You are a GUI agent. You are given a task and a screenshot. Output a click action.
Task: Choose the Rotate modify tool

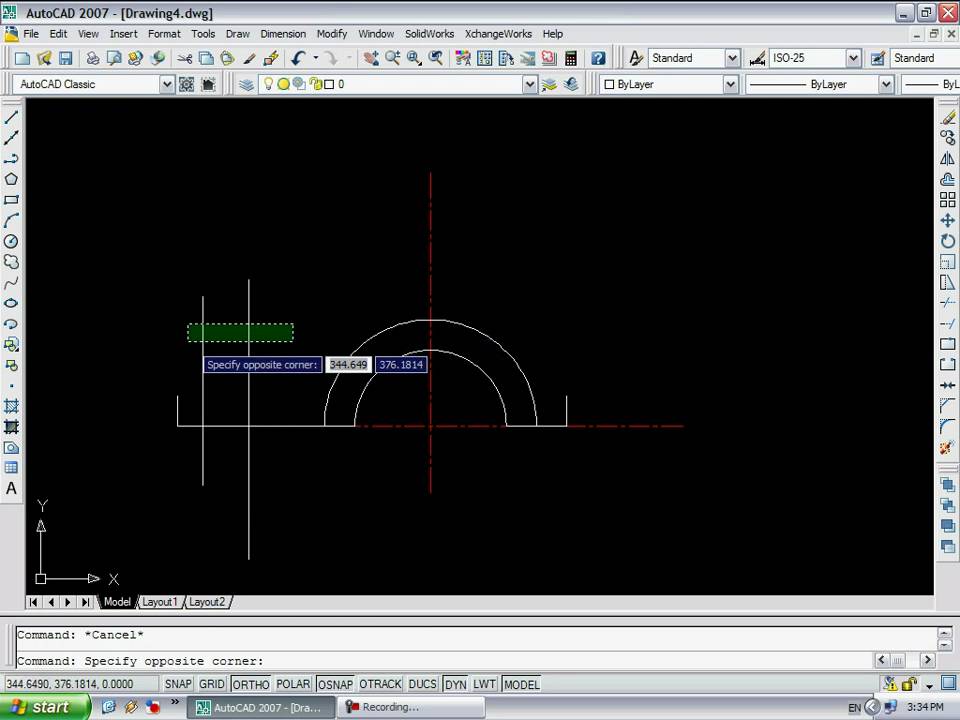point(947,241)
